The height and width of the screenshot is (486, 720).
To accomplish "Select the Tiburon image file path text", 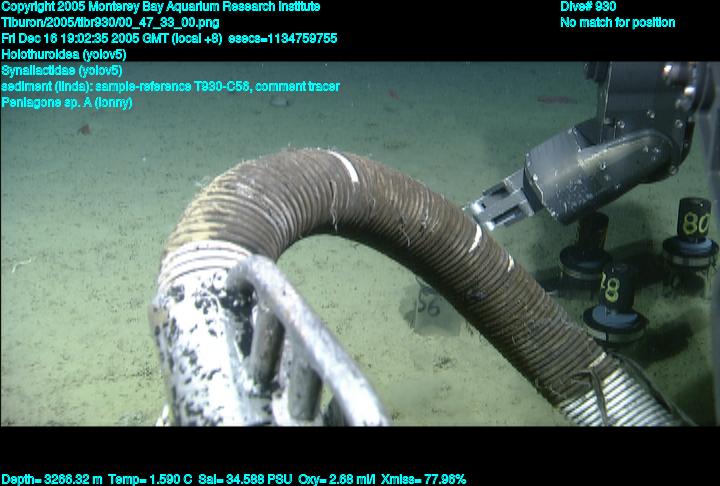I will (x=110, y=22).
